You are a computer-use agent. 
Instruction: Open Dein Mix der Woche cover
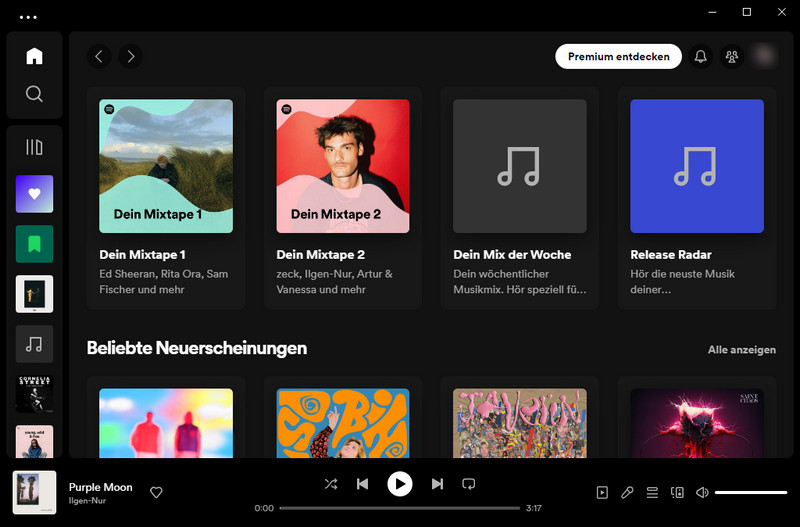(x=520, y=166)
